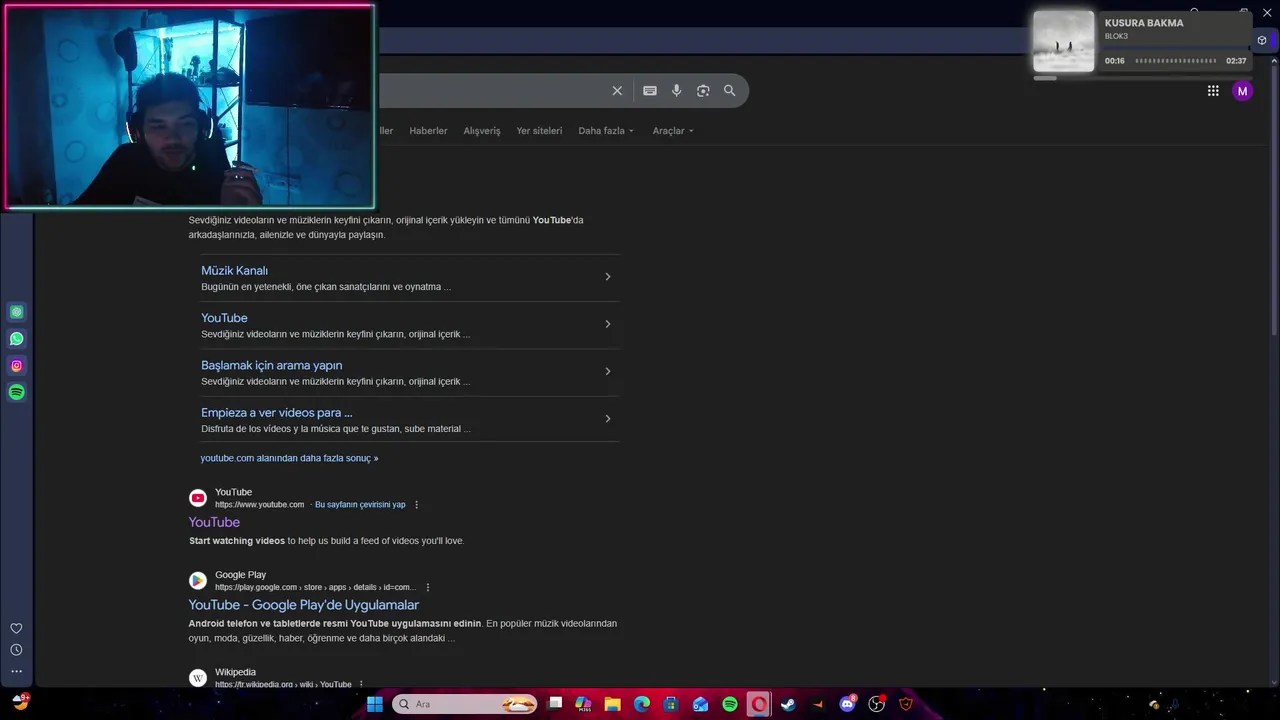1280x720 pixels.
Task: Open the on-screen keyboard input tool
Action: (650, 91)
